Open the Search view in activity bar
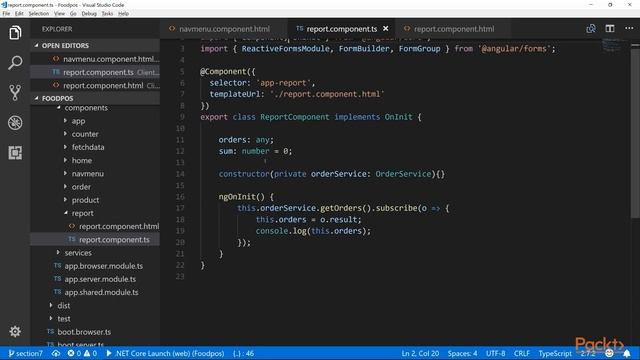Screen dimensions: 640x360 click(15, 63)
